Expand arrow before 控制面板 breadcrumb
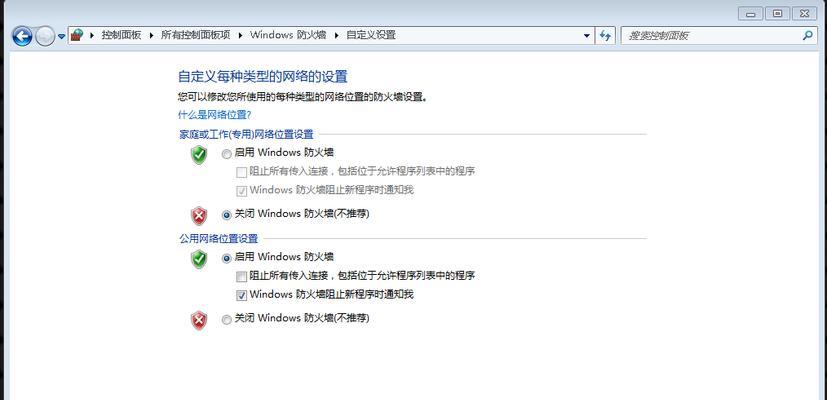The height and width of the screenshot is (400, 827). (x=92, y=35)
